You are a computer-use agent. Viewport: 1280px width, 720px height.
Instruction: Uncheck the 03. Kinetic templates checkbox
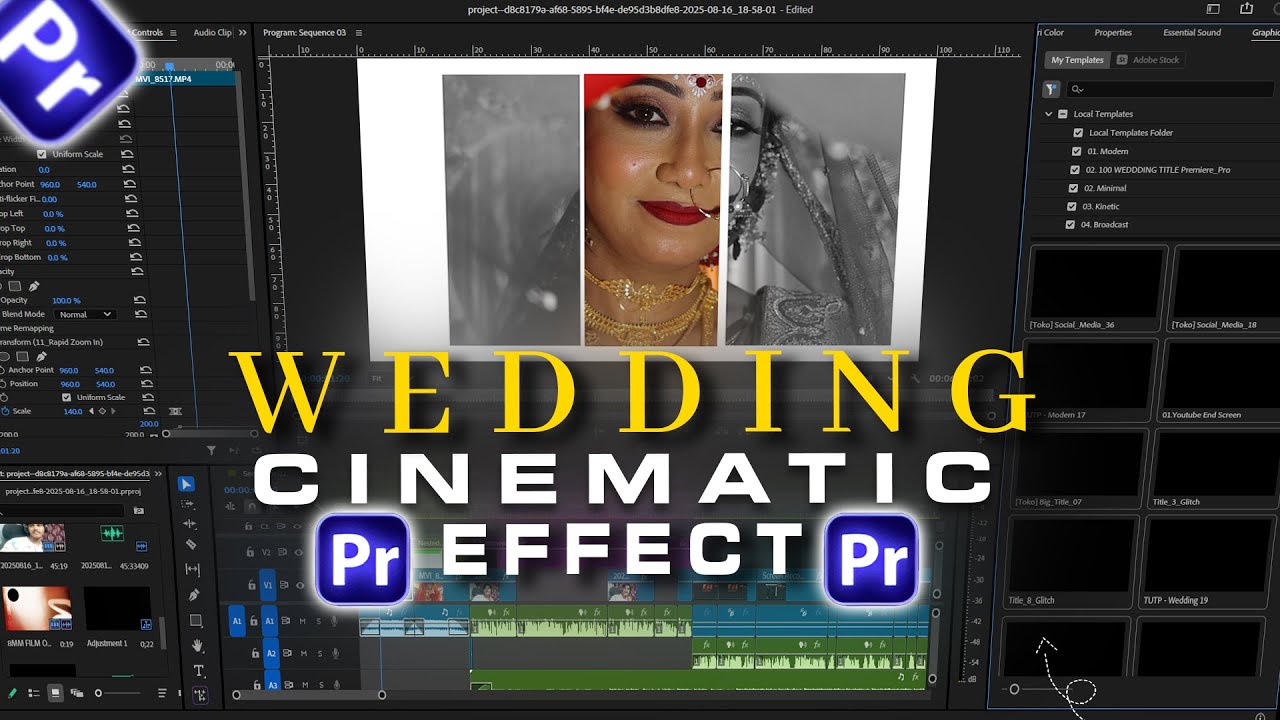tap(1074, 206)
